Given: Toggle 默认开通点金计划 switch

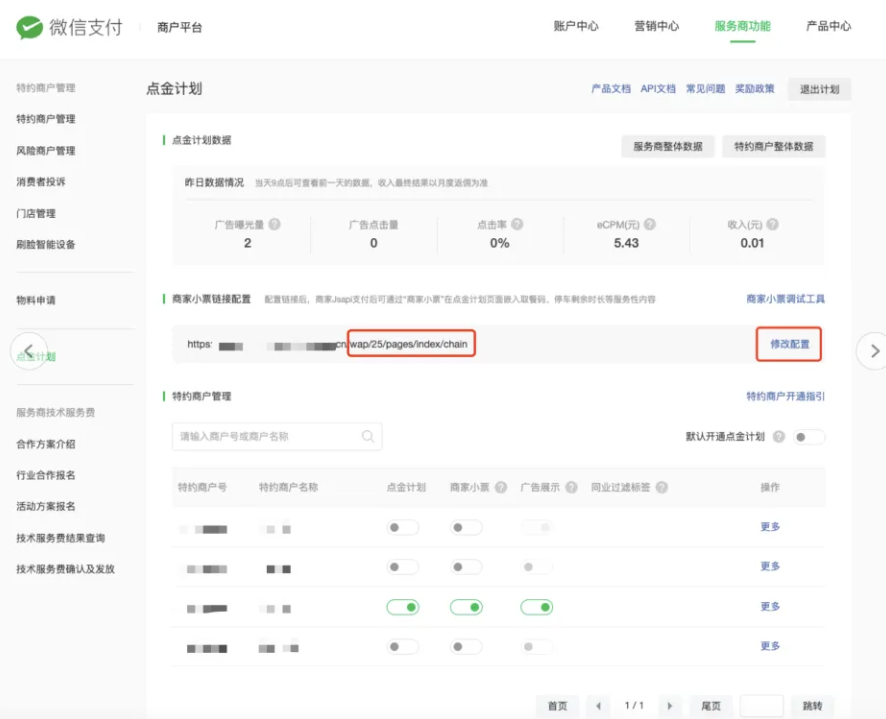Looking at the screenshot, I should (809, 437).
